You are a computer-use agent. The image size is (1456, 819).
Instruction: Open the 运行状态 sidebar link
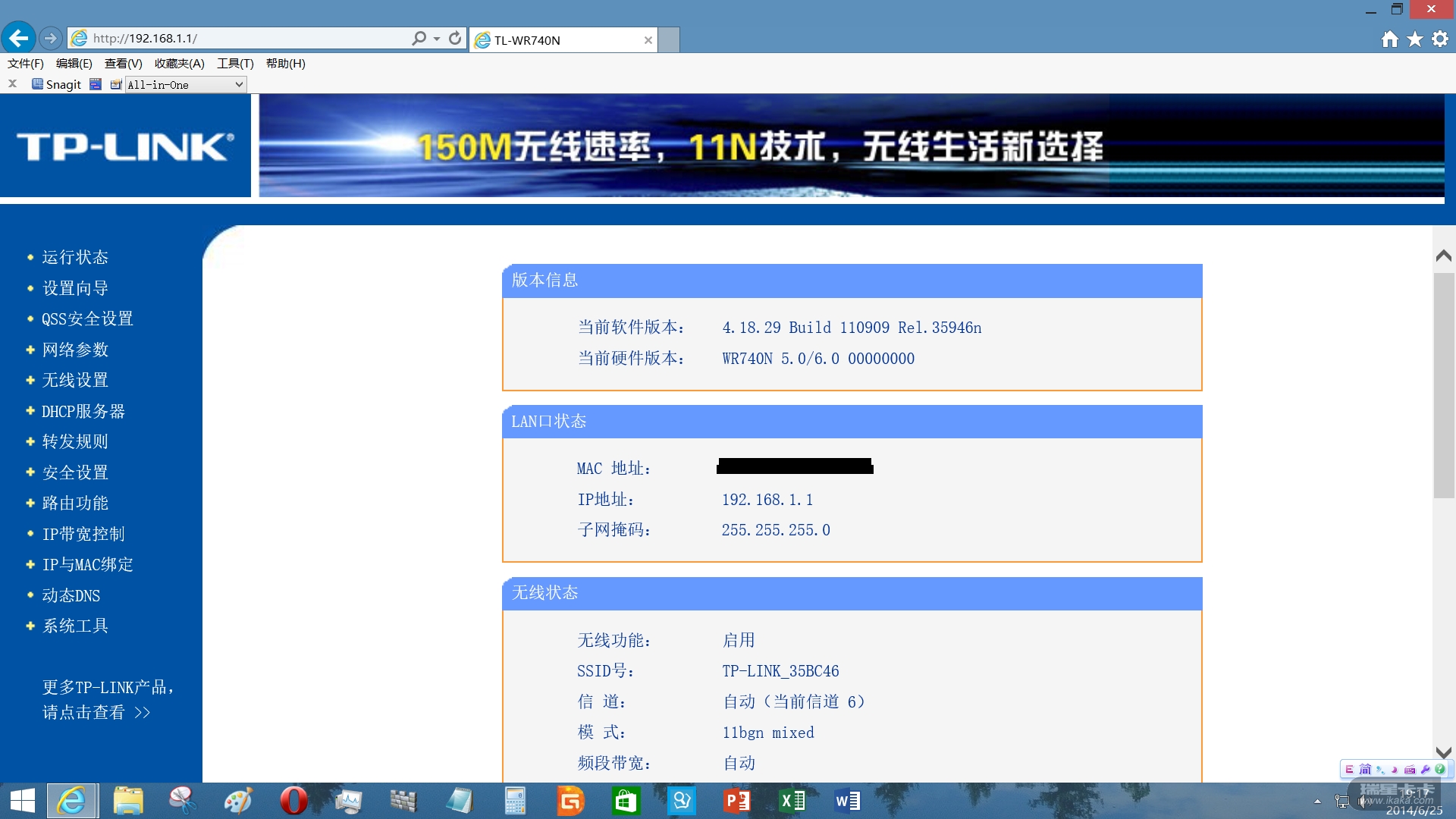tap(75, 257)
